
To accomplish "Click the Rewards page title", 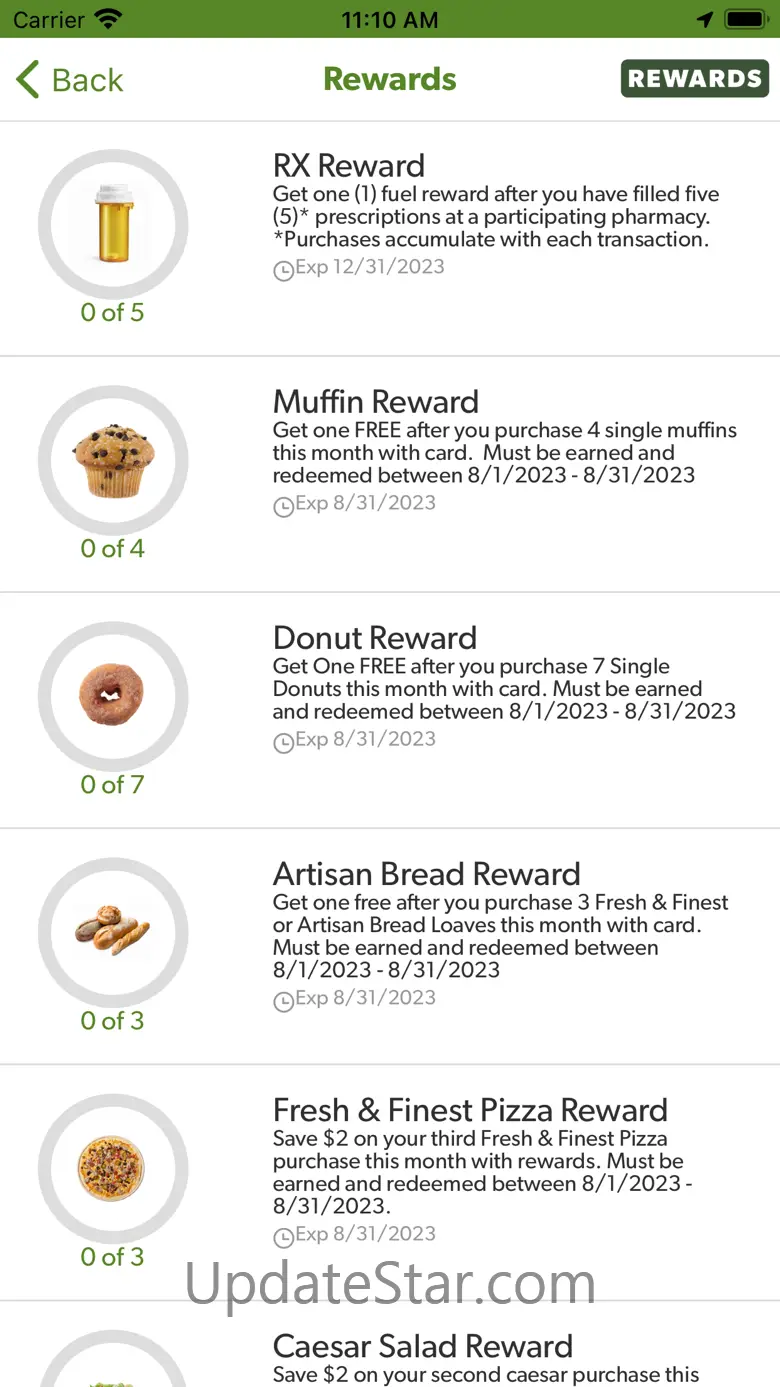I will coord(390,79).
